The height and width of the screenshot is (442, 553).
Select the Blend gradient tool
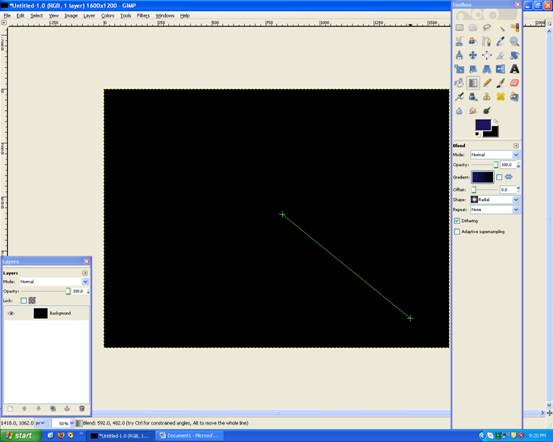click(x=473, y=83)
